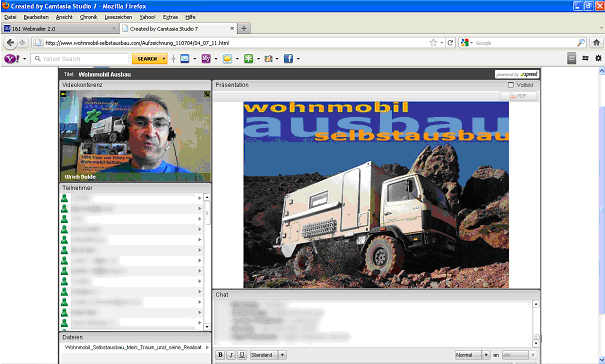
Task: Click the participants list scrollbar down arrow
Action: point(207,327)
